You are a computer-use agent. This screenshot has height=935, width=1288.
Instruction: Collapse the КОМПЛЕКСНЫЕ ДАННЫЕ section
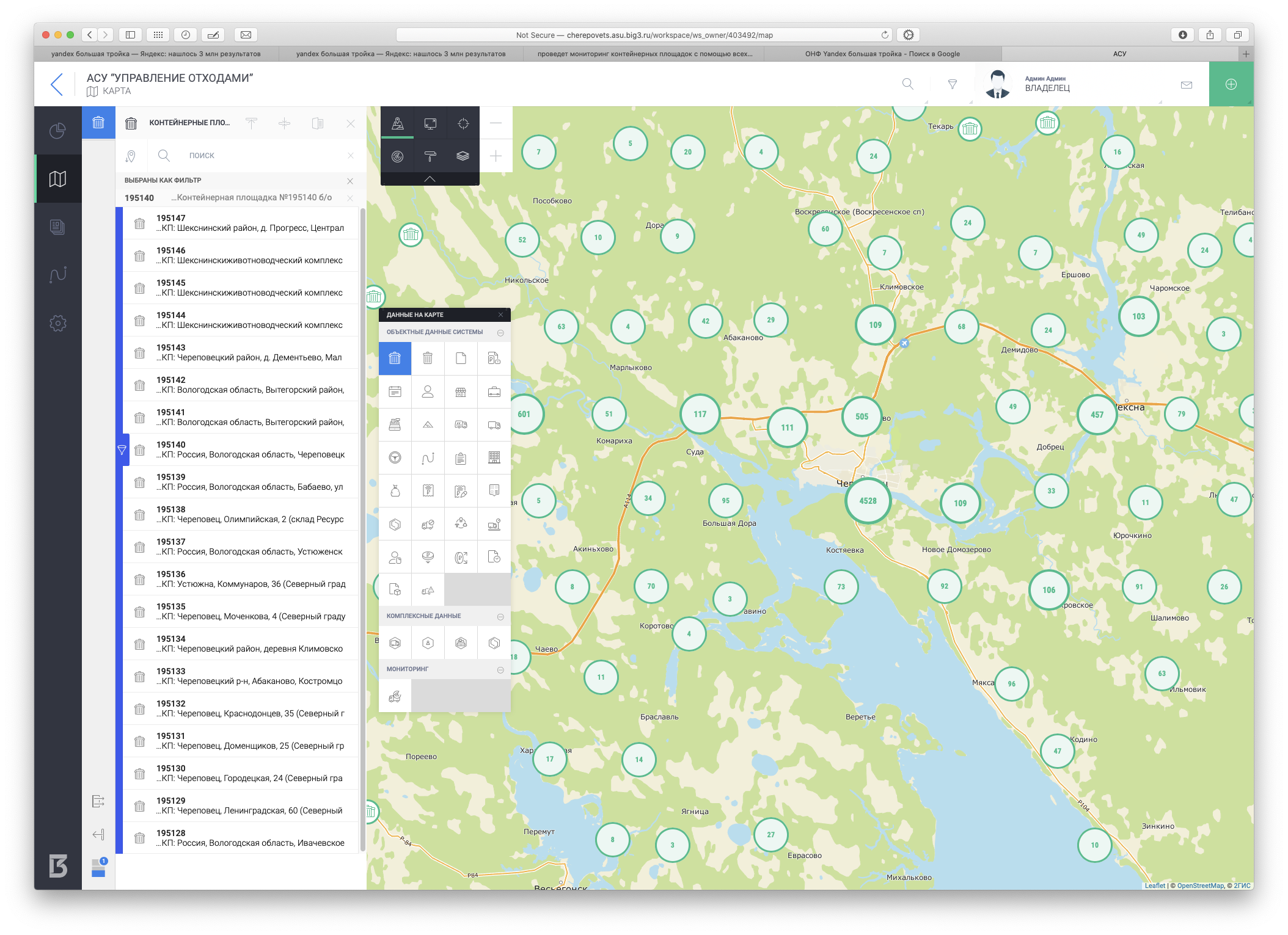500,617
